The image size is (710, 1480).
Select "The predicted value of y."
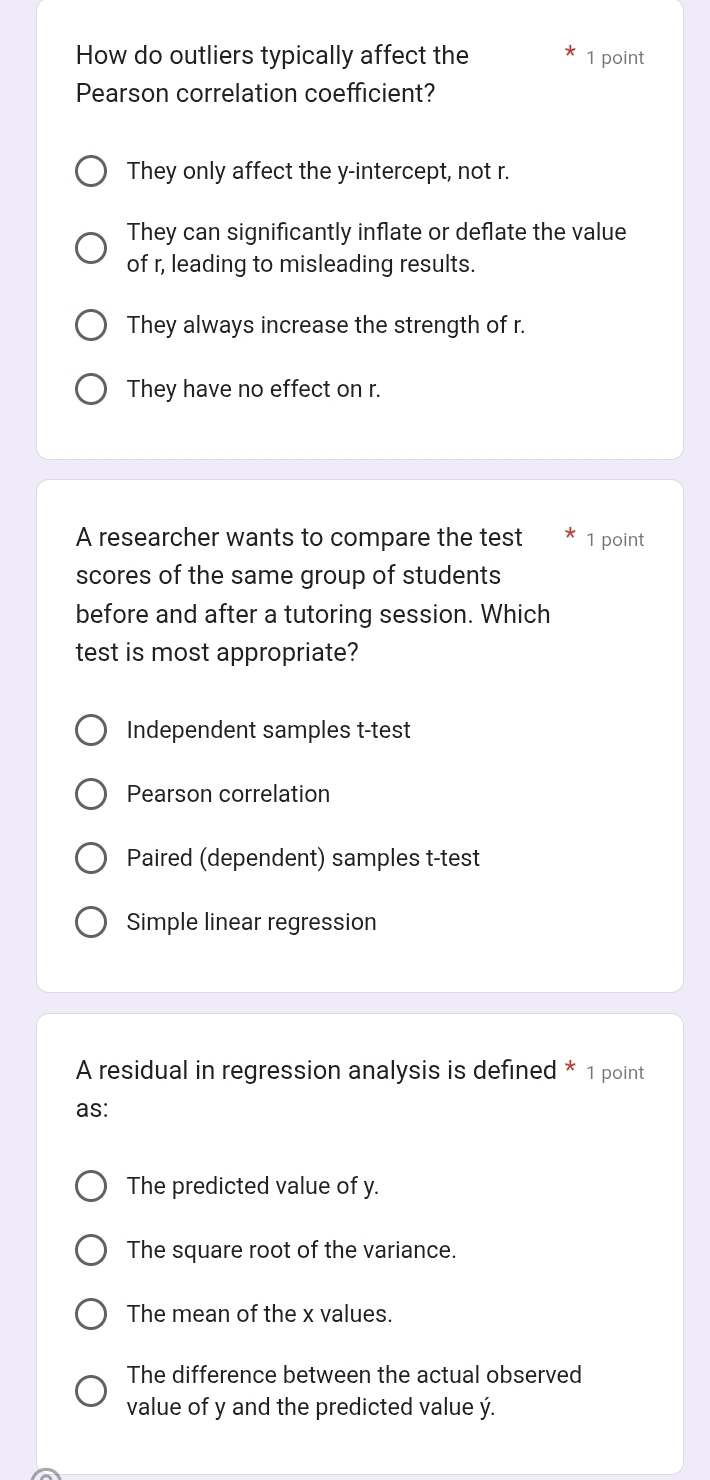pos(91,1186)
